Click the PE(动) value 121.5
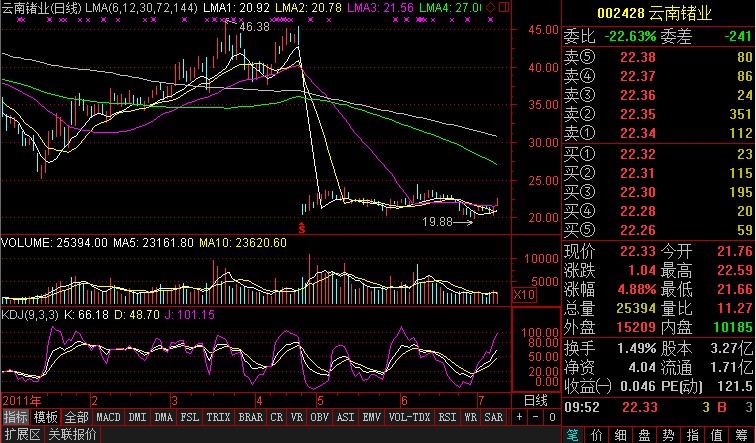 tap(735, 386)
